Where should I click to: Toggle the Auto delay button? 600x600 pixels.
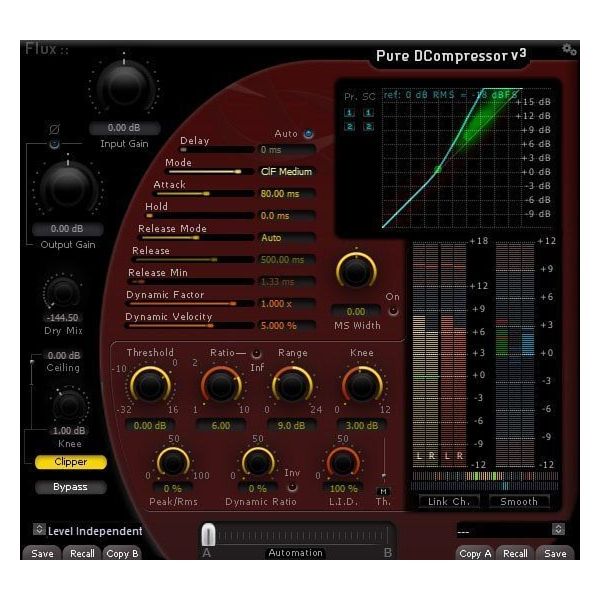pyautogui.click(x=308, y=134)
